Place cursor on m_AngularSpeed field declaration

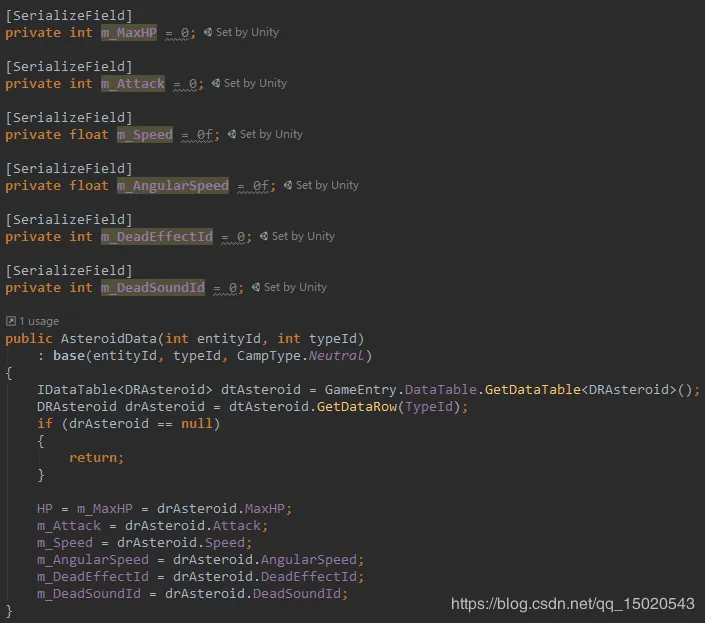pyautogui.click(x=173, y=186)
